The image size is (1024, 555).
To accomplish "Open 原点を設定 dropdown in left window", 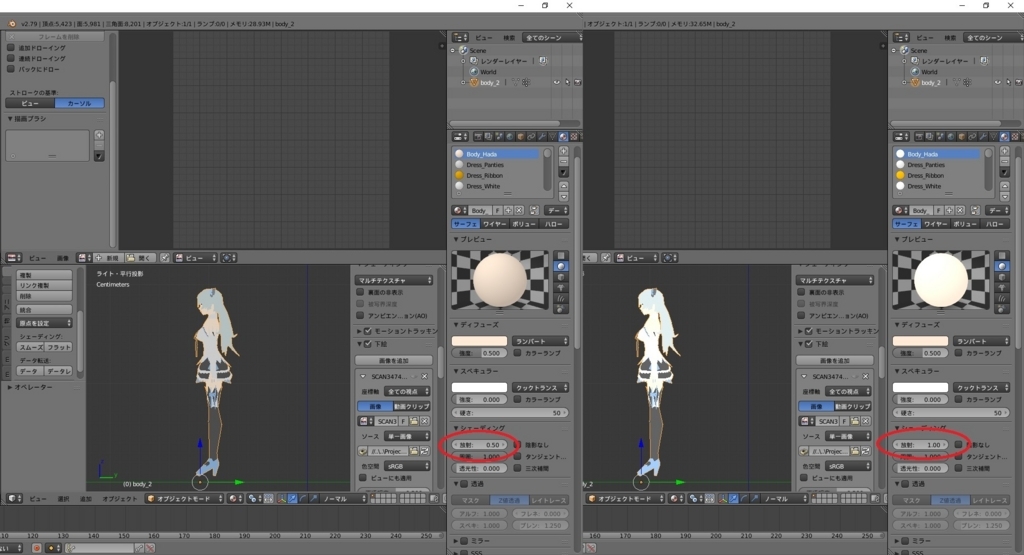I will click(x=44, y=323).
